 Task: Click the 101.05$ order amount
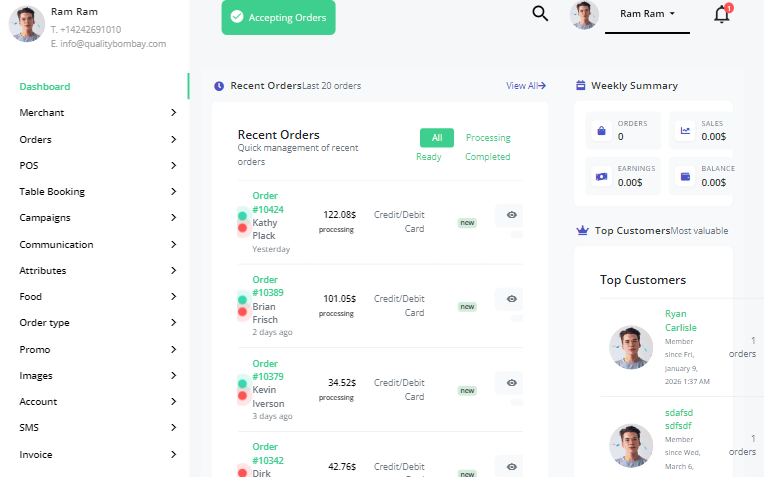[340, 298]
